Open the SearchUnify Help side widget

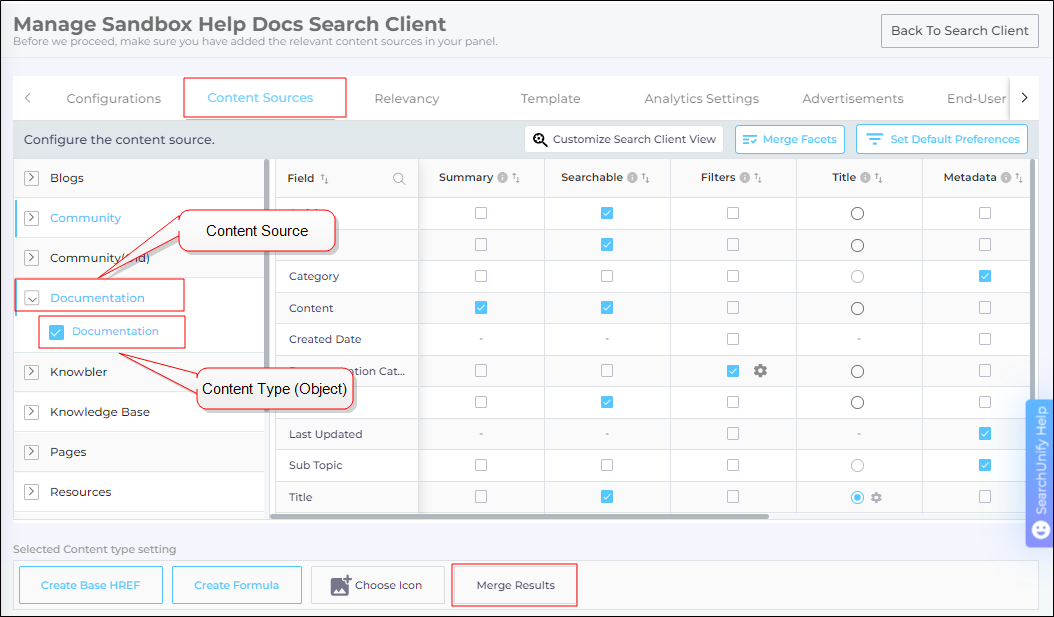1040,472
